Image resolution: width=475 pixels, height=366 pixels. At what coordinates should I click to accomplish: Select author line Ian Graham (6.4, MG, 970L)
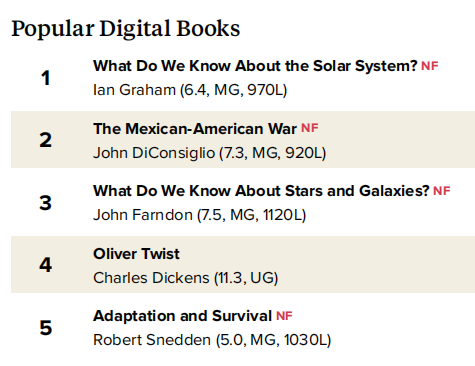click(x=190, y=90)
